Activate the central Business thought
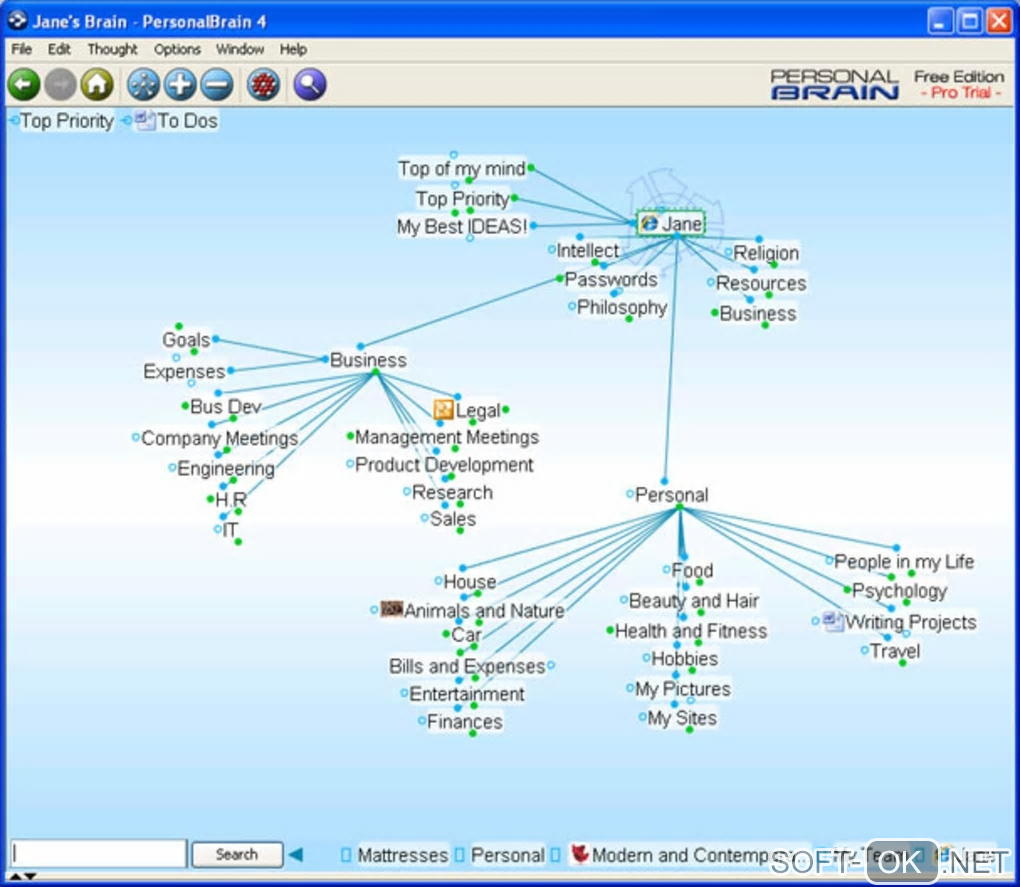 368,360
